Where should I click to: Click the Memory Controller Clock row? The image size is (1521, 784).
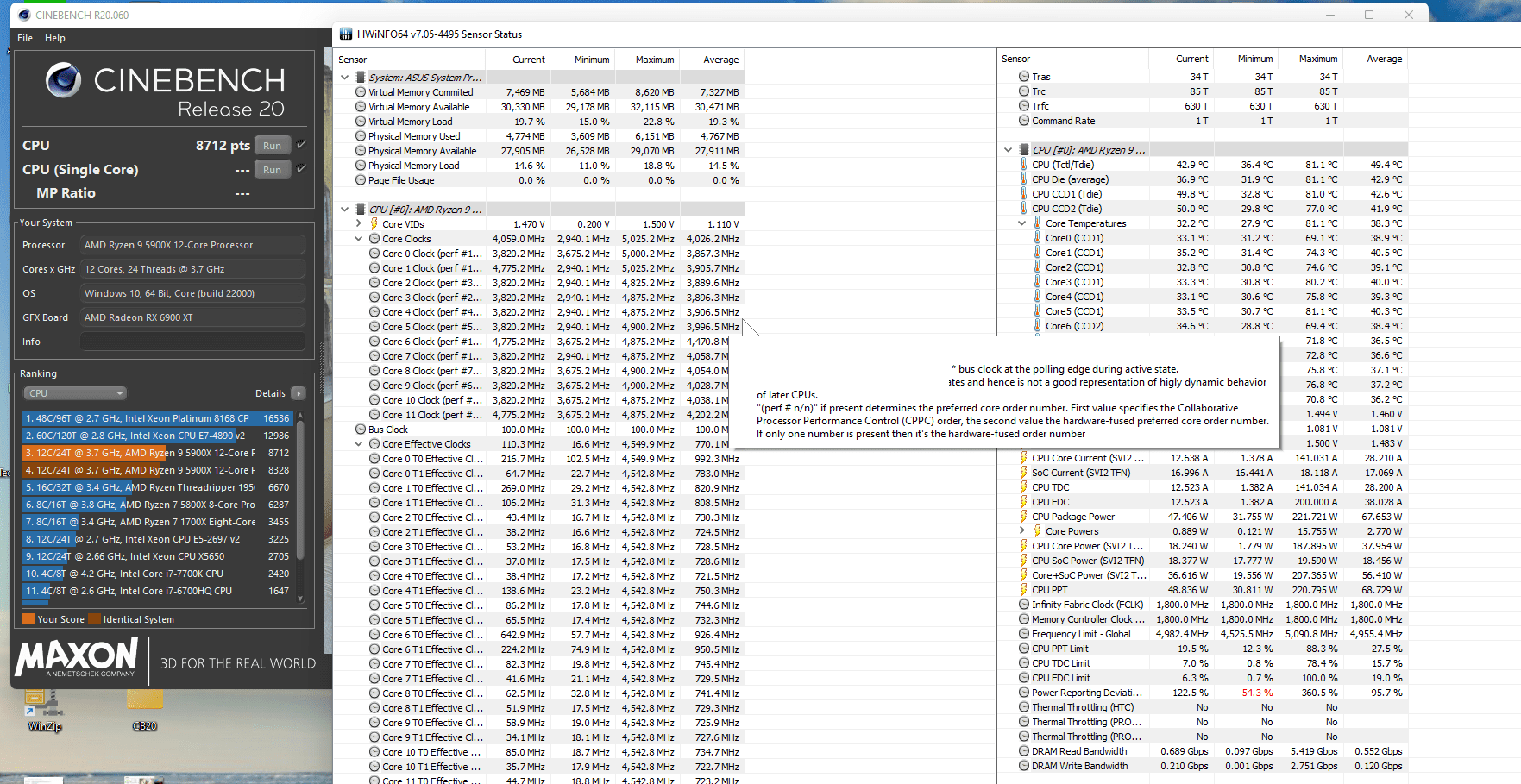[1212, 619]
